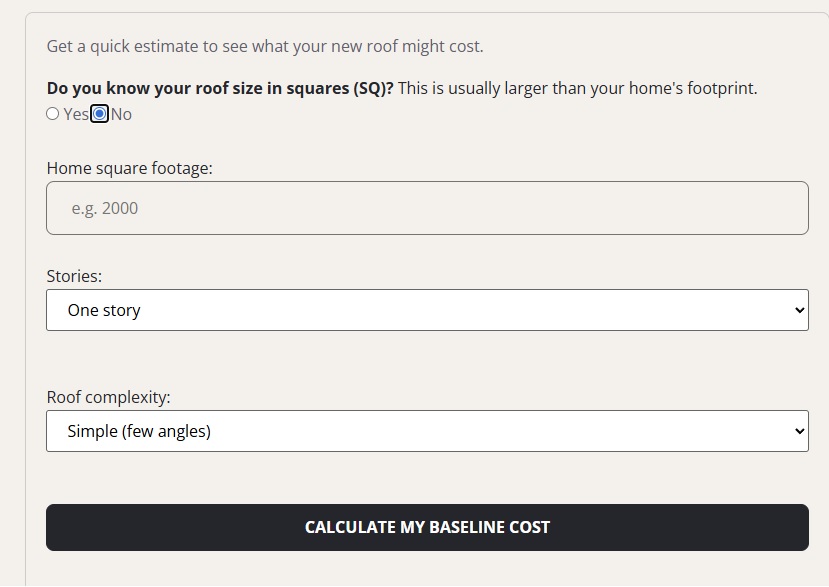Image resolution: width=829 pixels, height=587 pixels.
Task: Click the Stories field showing One story
Action: (x=427, y=309)
